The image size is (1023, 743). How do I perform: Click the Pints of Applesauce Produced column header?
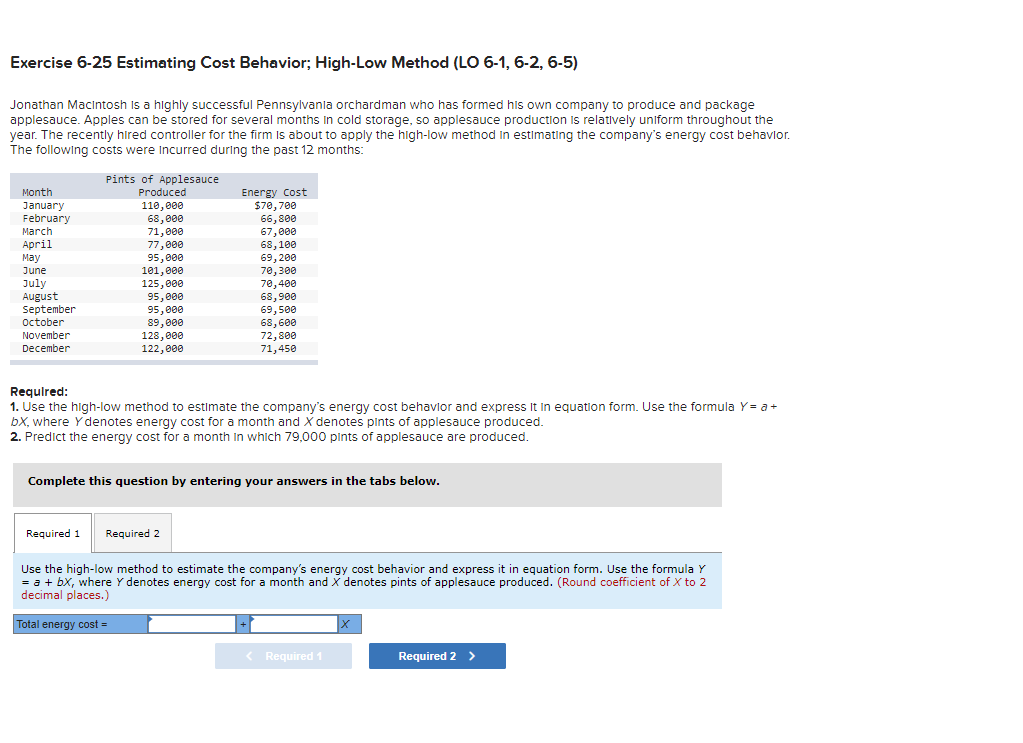pyautogui.click(x=163, y=185)
